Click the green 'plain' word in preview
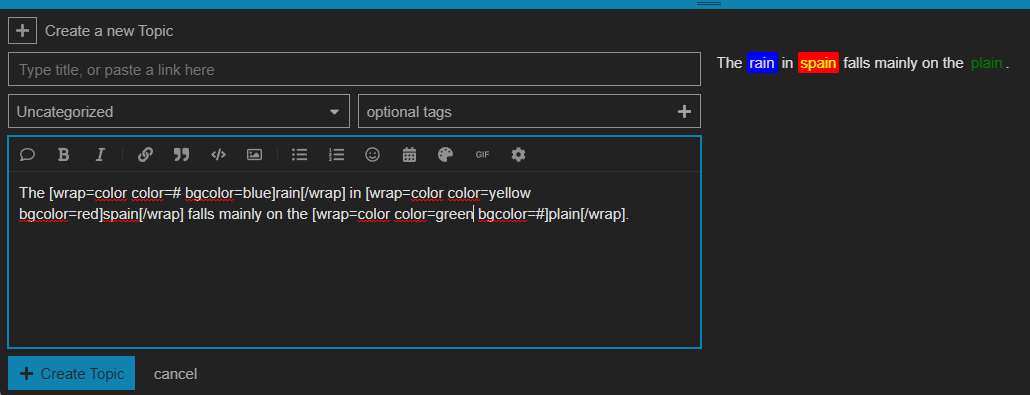 point(987,63)
